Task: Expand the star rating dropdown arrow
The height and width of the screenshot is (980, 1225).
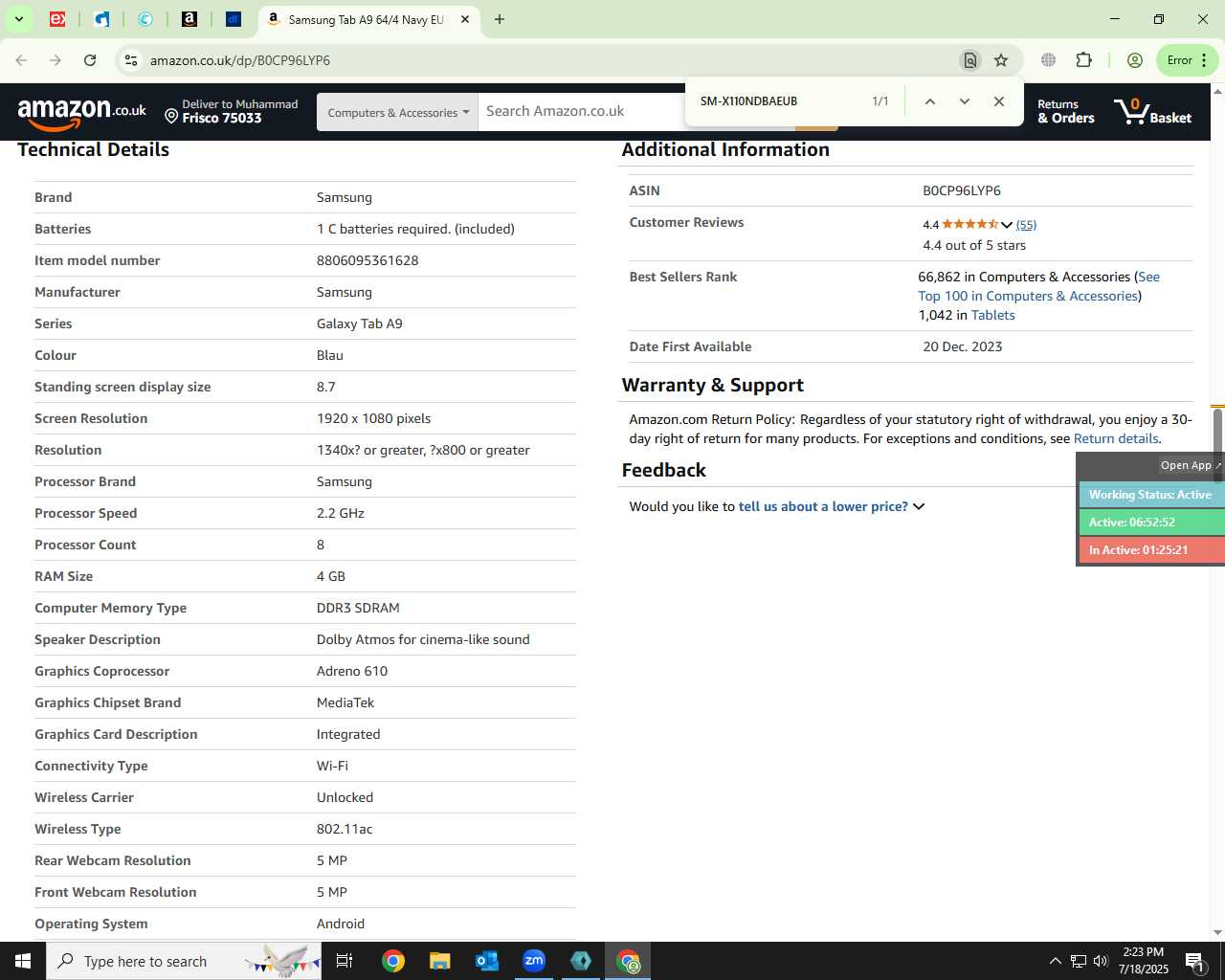Action: [x=1007, y=225]
